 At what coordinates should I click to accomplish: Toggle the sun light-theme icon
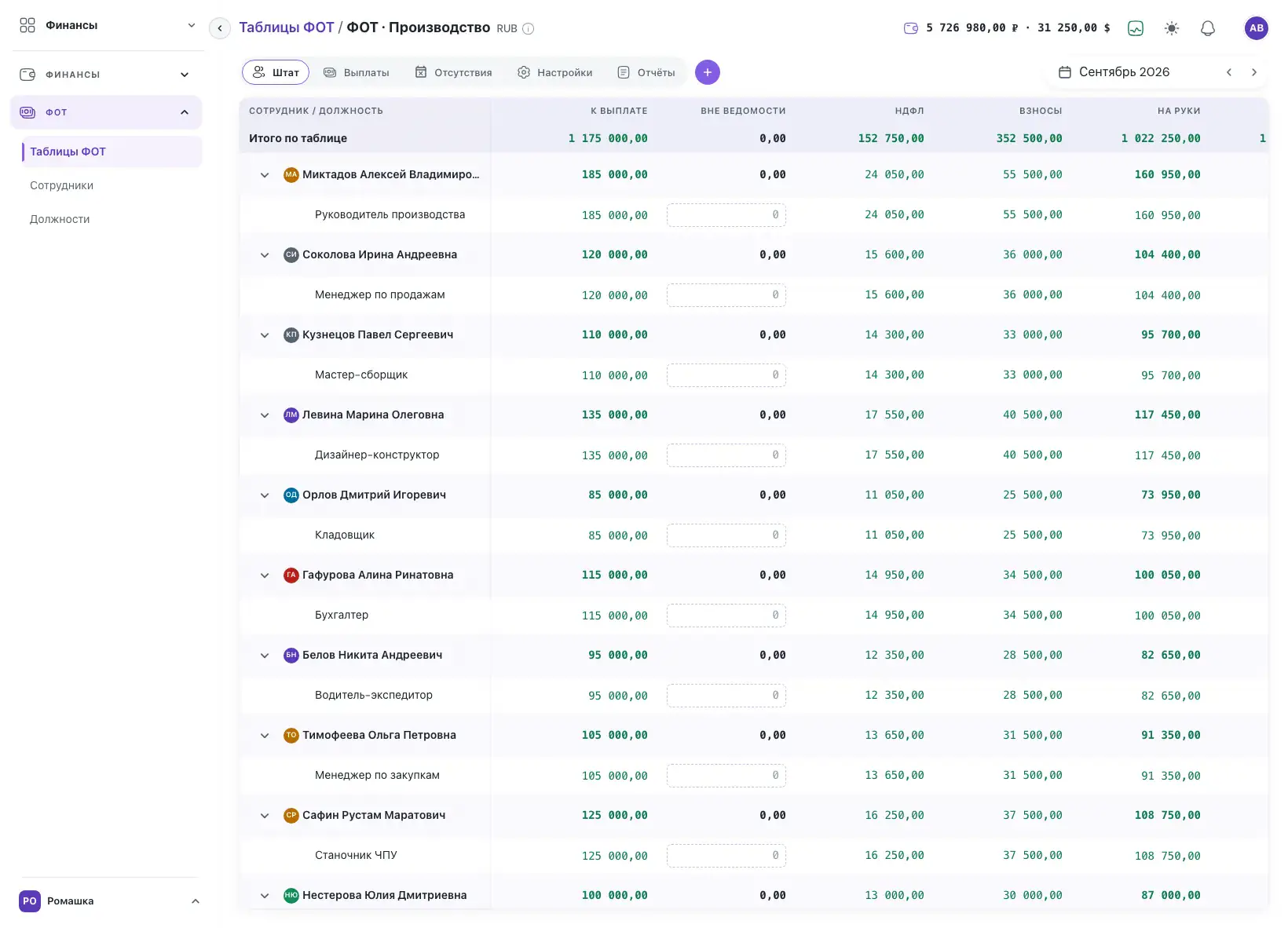point(1172,28)
